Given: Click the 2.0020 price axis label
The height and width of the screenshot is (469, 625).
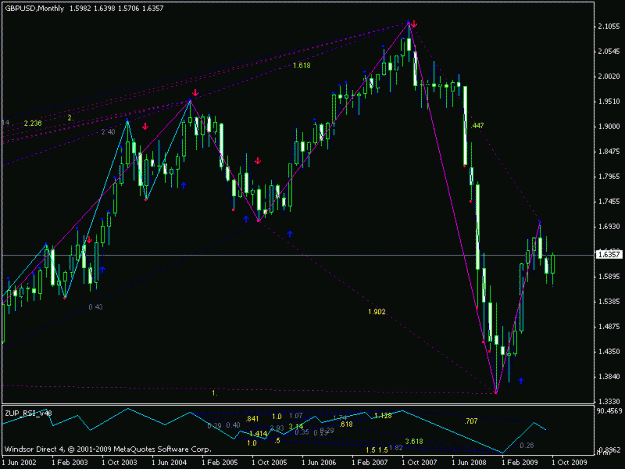Looking at the screenshot, I should (x=609, y=77).
